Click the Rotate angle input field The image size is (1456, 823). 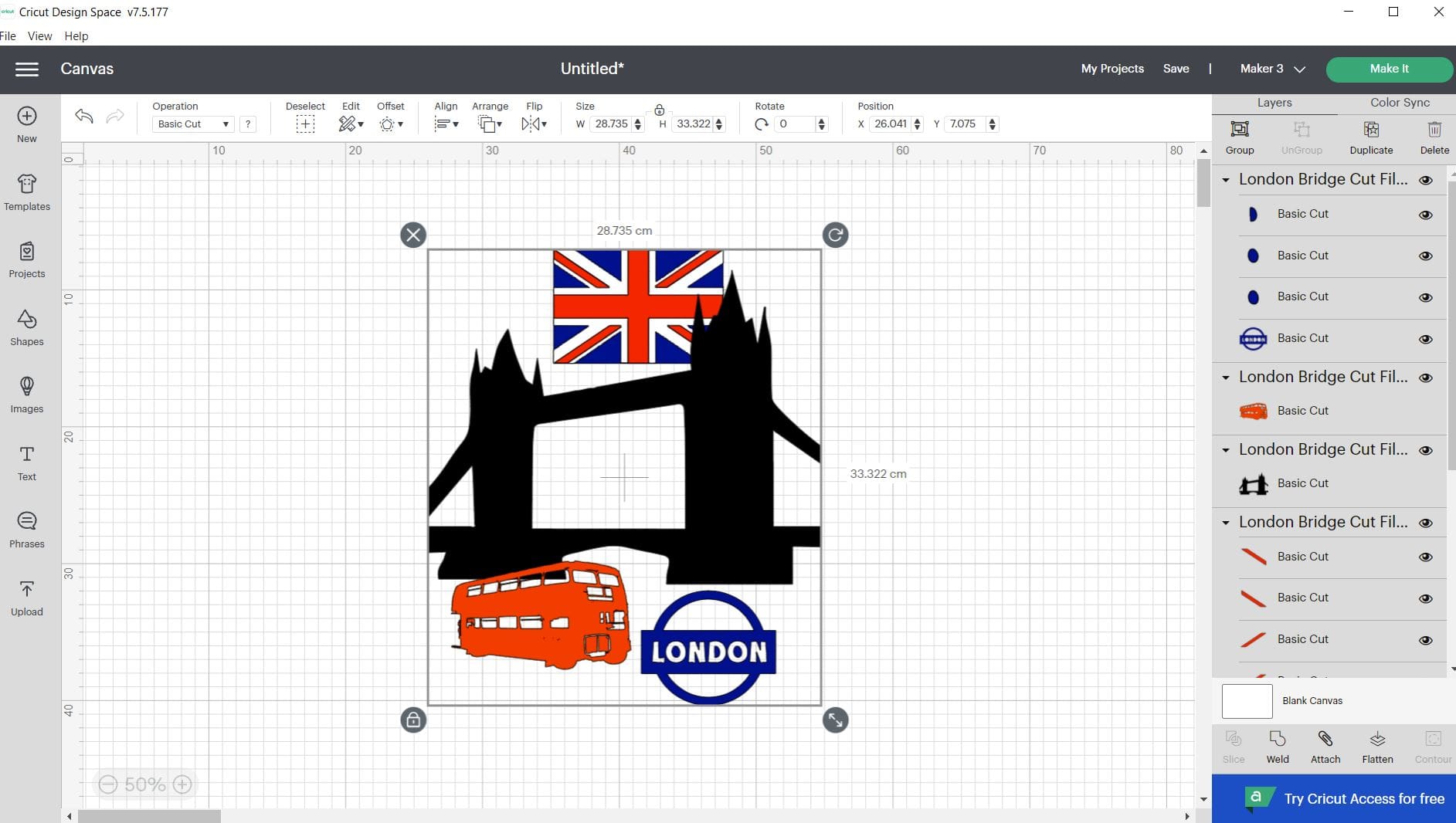796,124
